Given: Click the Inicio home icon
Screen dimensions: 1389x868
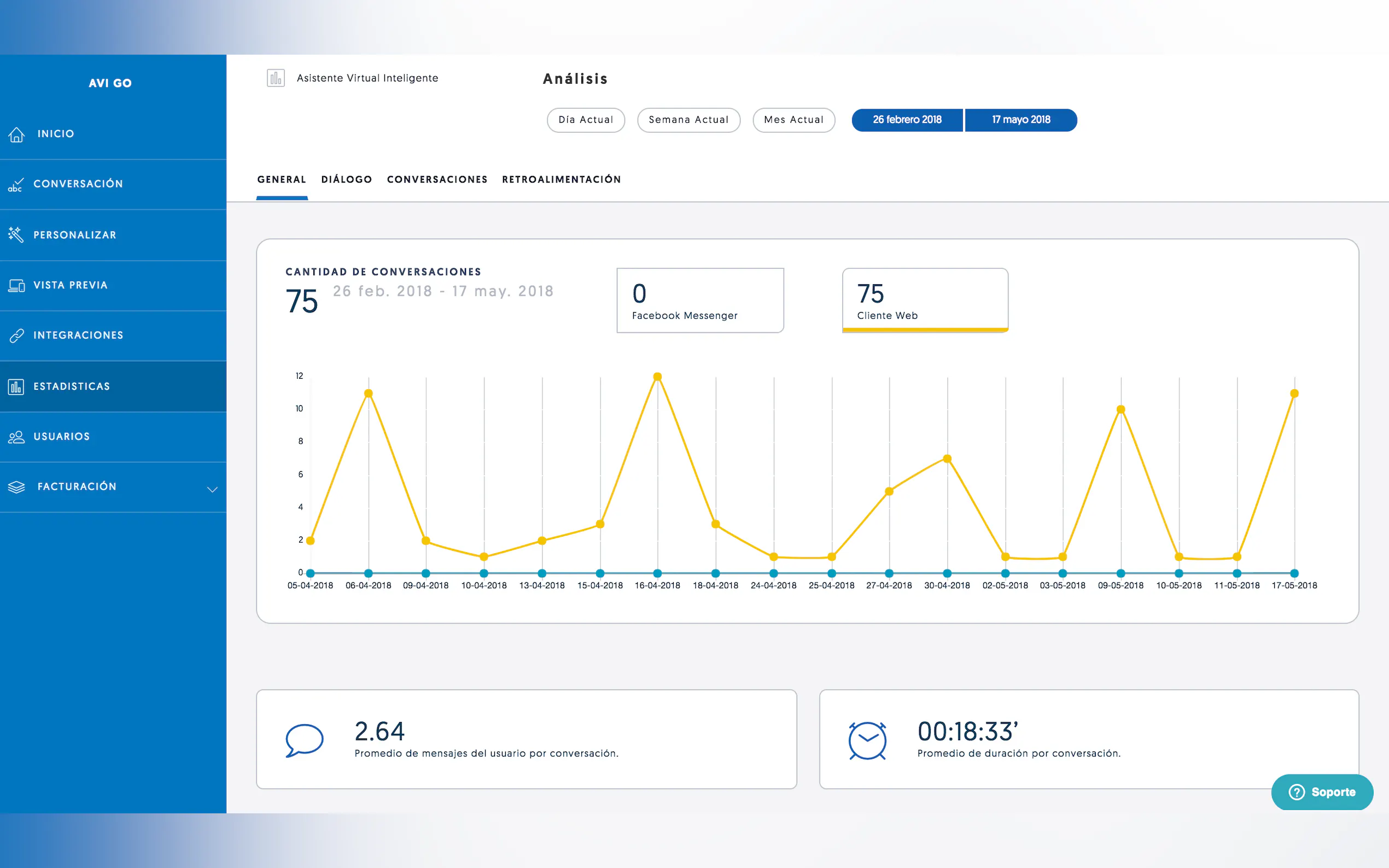Looking at the screenshot, I should pos(16,134).
